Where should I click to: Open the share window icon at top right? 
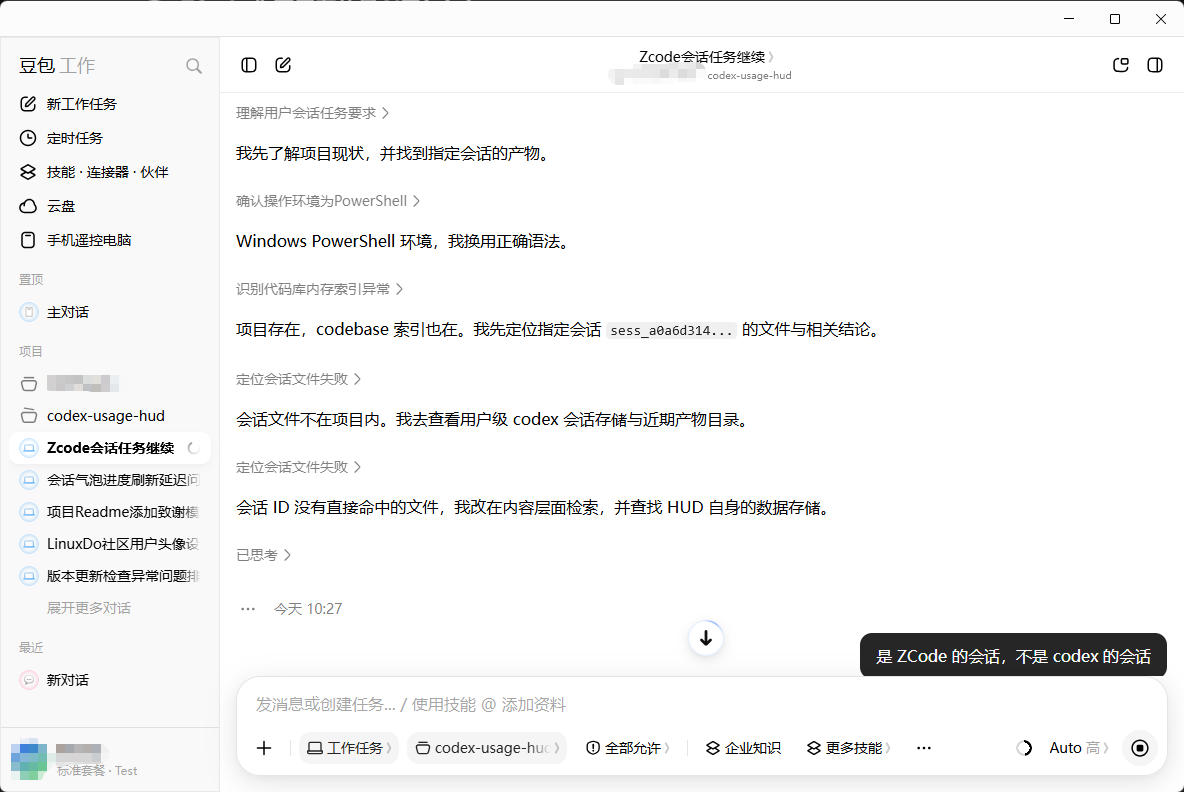[x=1121, y=65]
